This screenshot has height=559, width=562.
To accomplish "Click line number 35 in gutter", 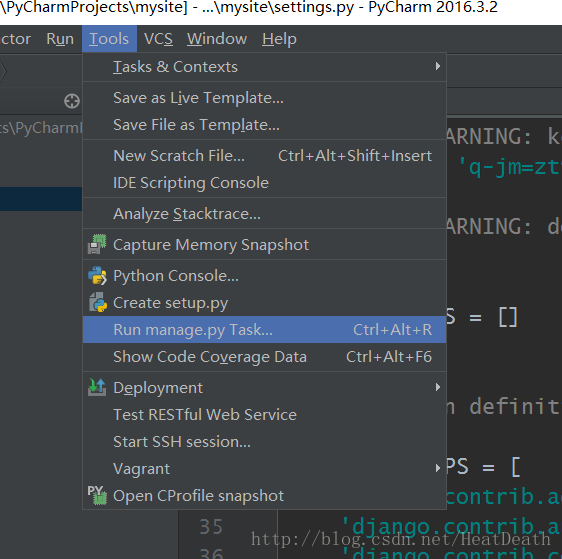I will [211, 527].
